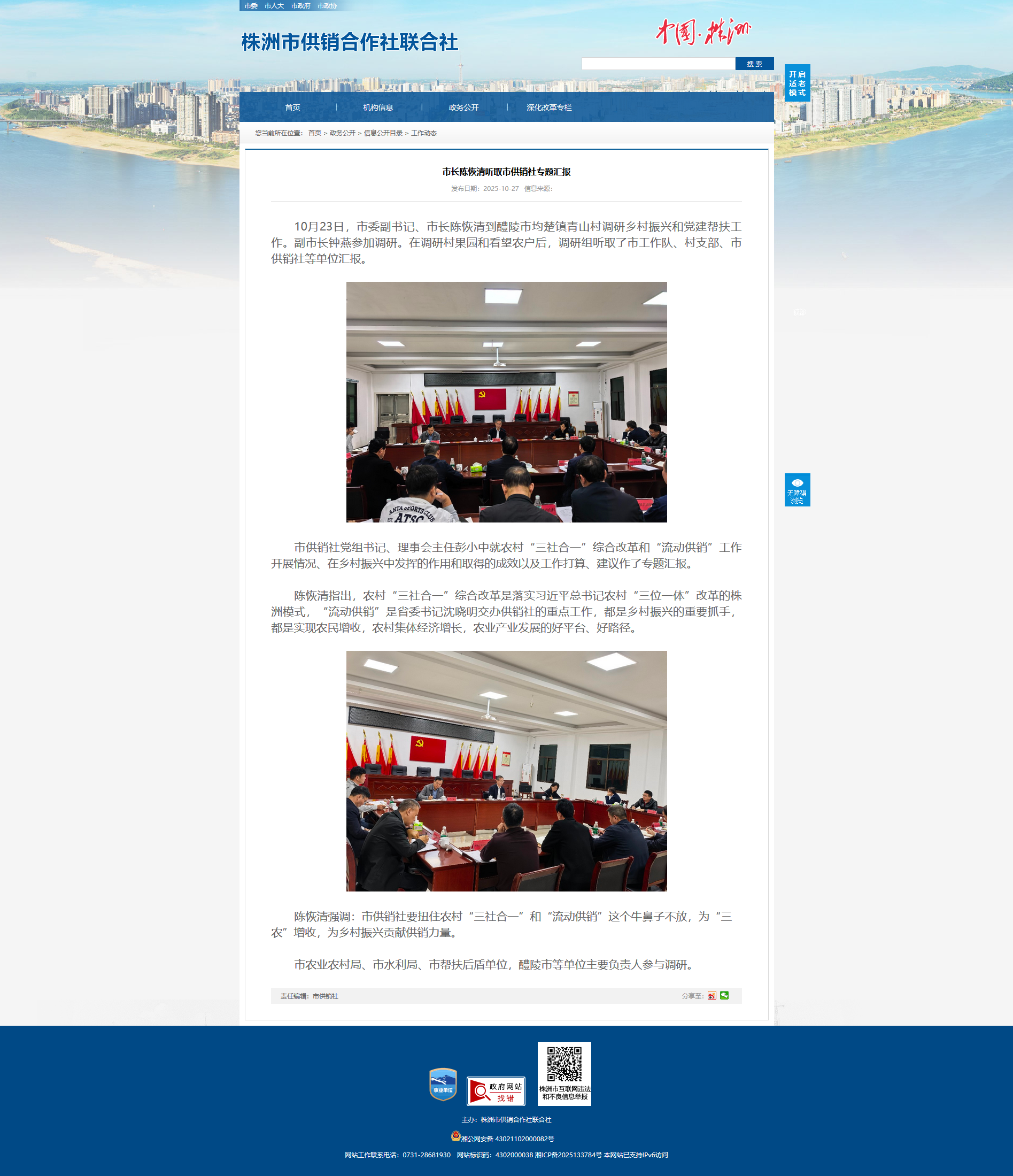Open the 机构信息 navigation menu
The width and height of the screenshot is (1013, 1176).
click(x=378, y=107)
